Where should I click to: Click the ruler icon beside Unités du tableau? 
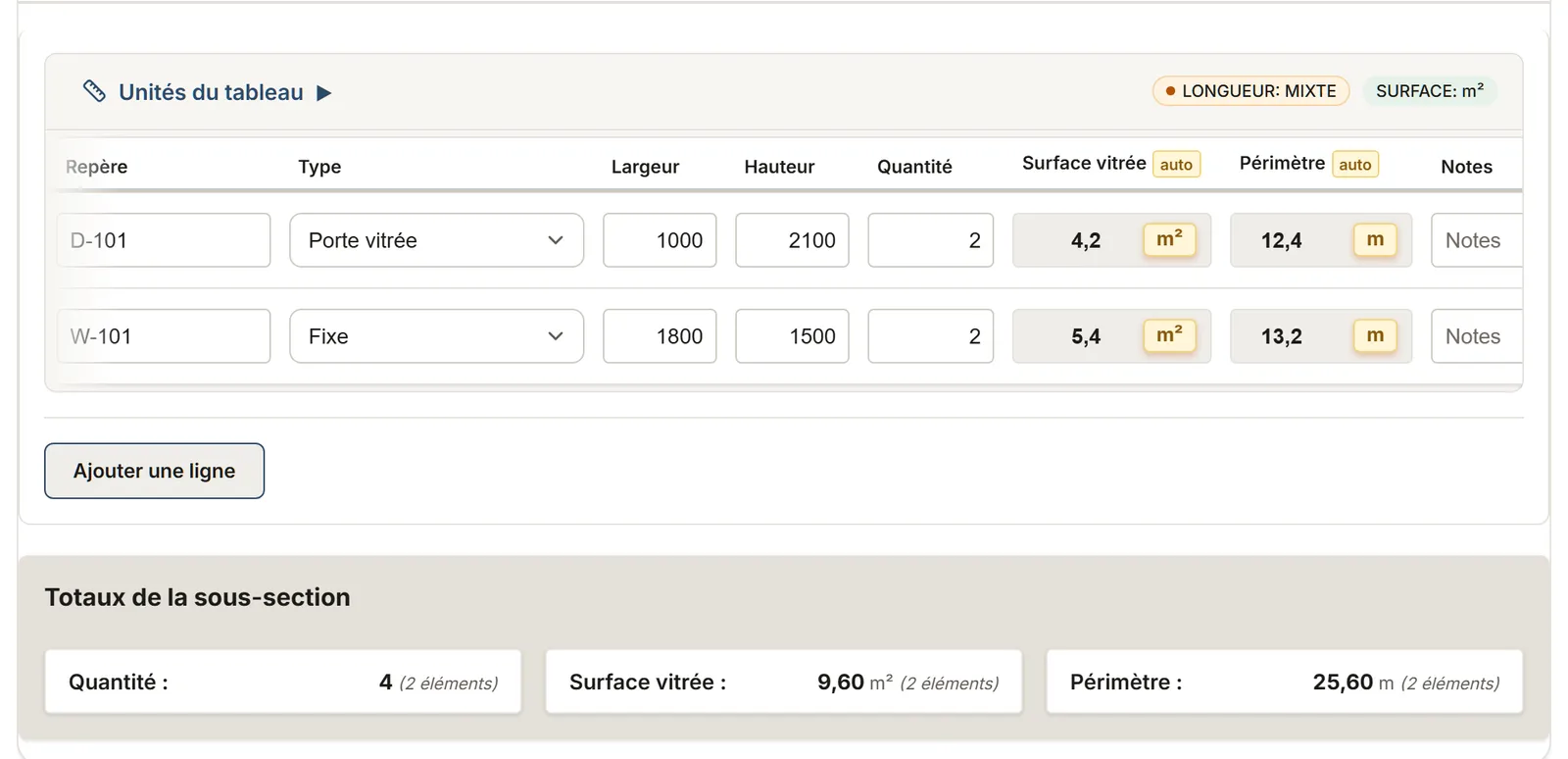(94, 91)
